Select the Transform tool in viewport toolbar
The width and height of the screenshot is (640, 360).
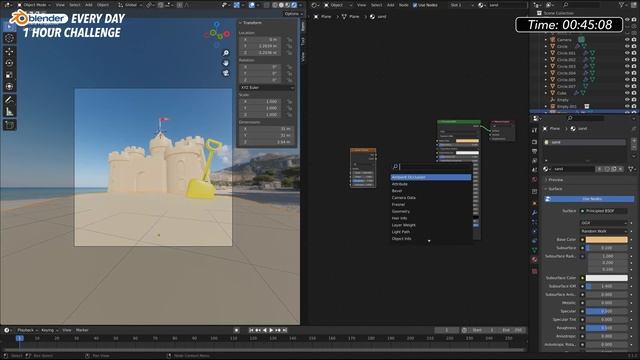tap(9, 87)
